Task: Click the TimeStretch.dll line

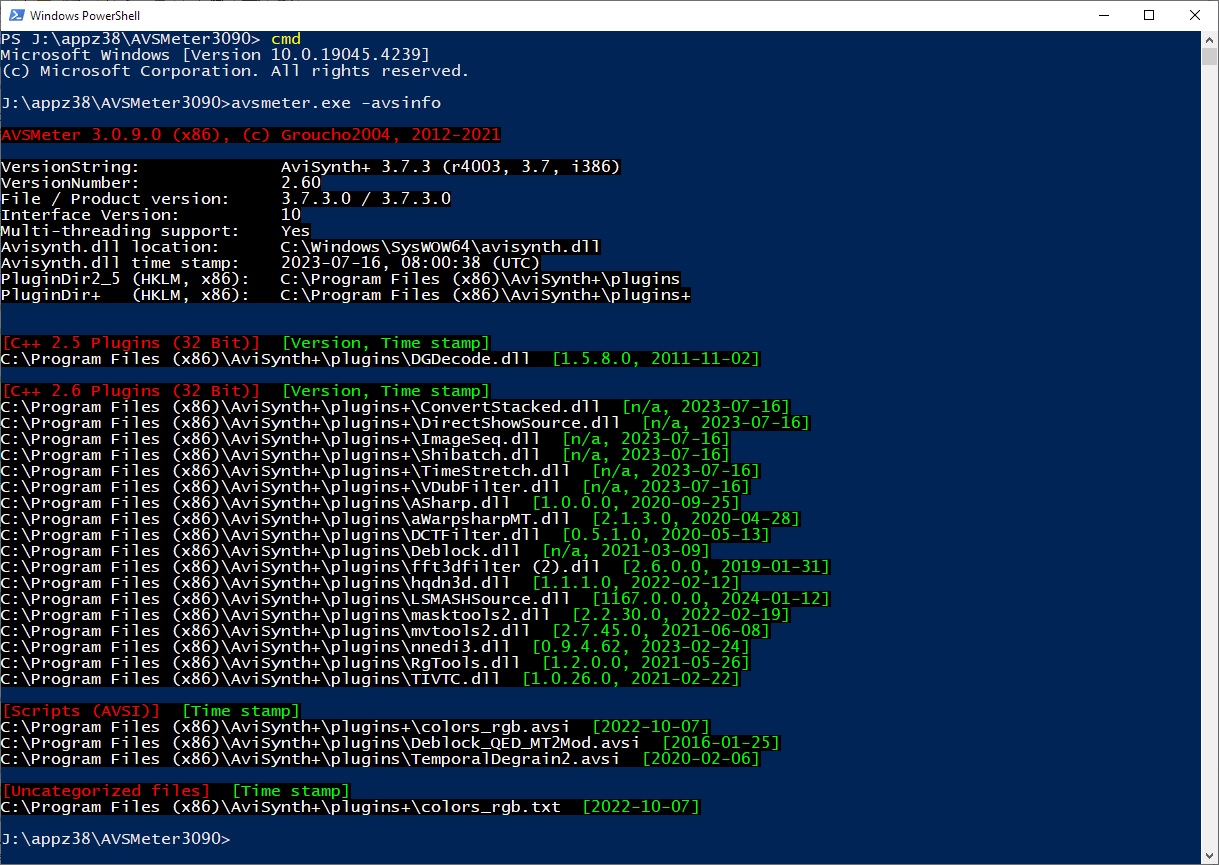Action: (381, 471)
